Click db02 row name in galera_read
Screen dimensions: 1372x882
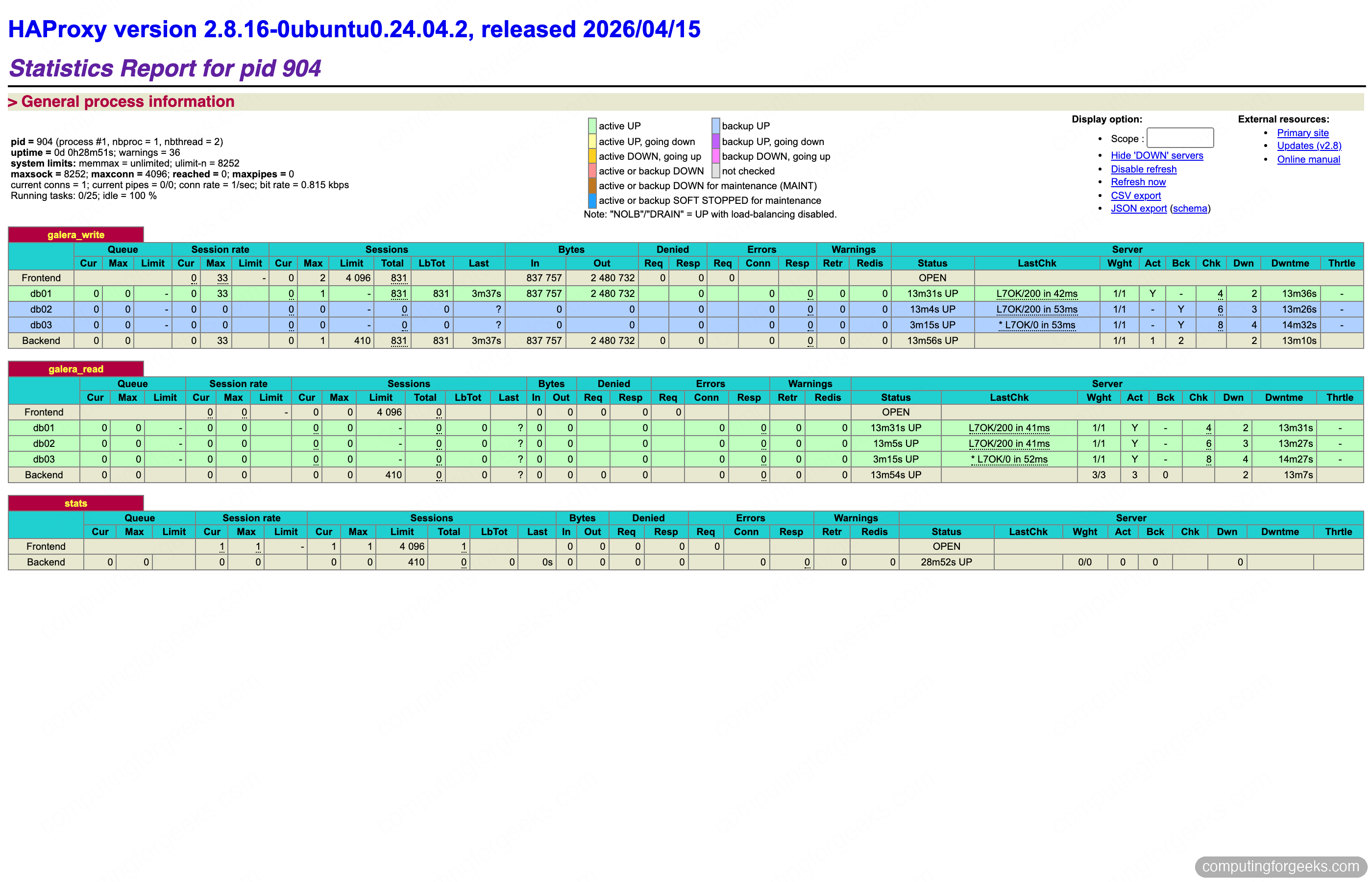pyautogui.click(x=44, y=443)
